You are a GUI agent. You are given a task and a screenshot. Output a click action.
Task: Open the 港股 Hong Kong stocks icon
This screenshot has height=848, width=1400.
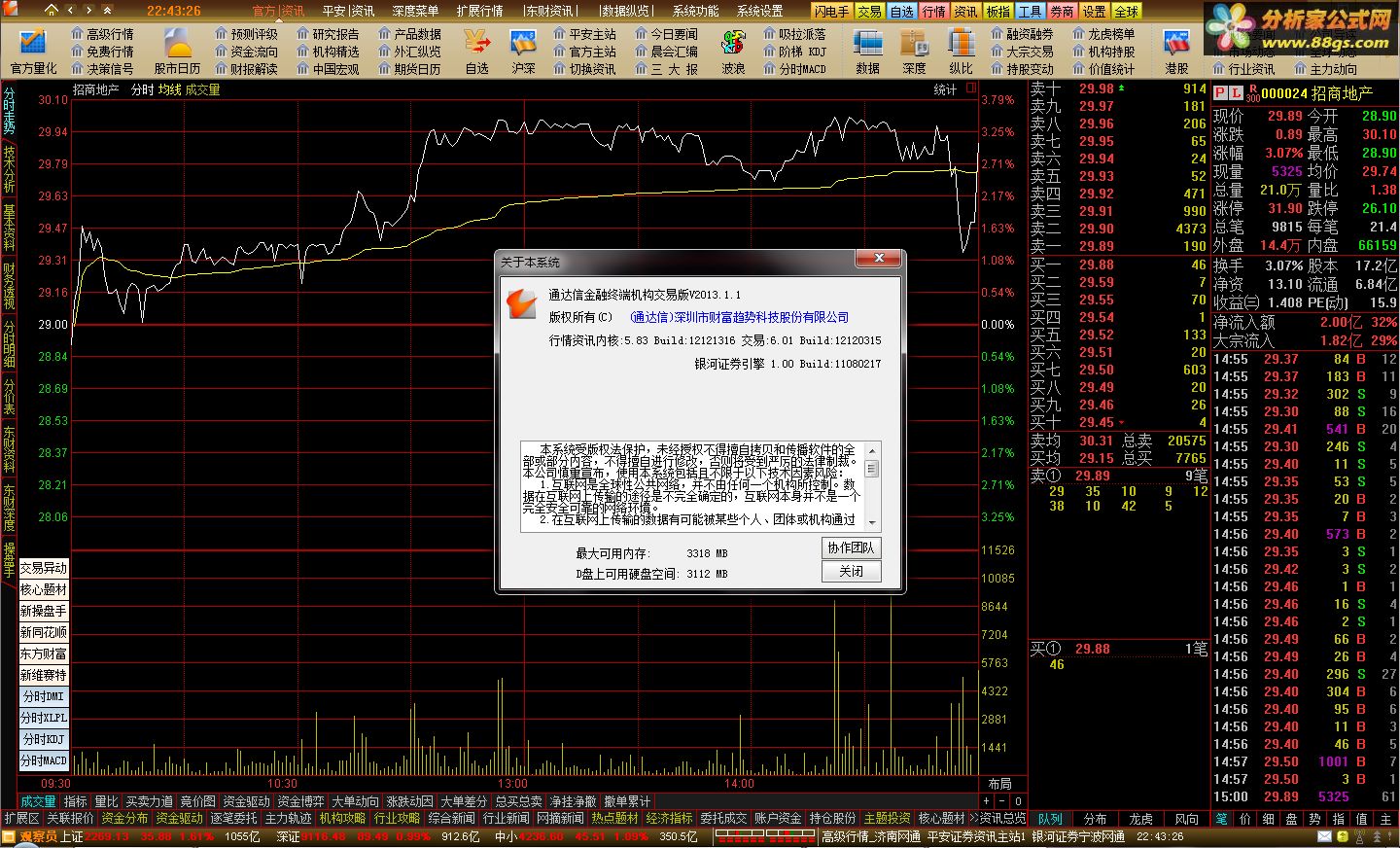click(x=1176, y=51)
